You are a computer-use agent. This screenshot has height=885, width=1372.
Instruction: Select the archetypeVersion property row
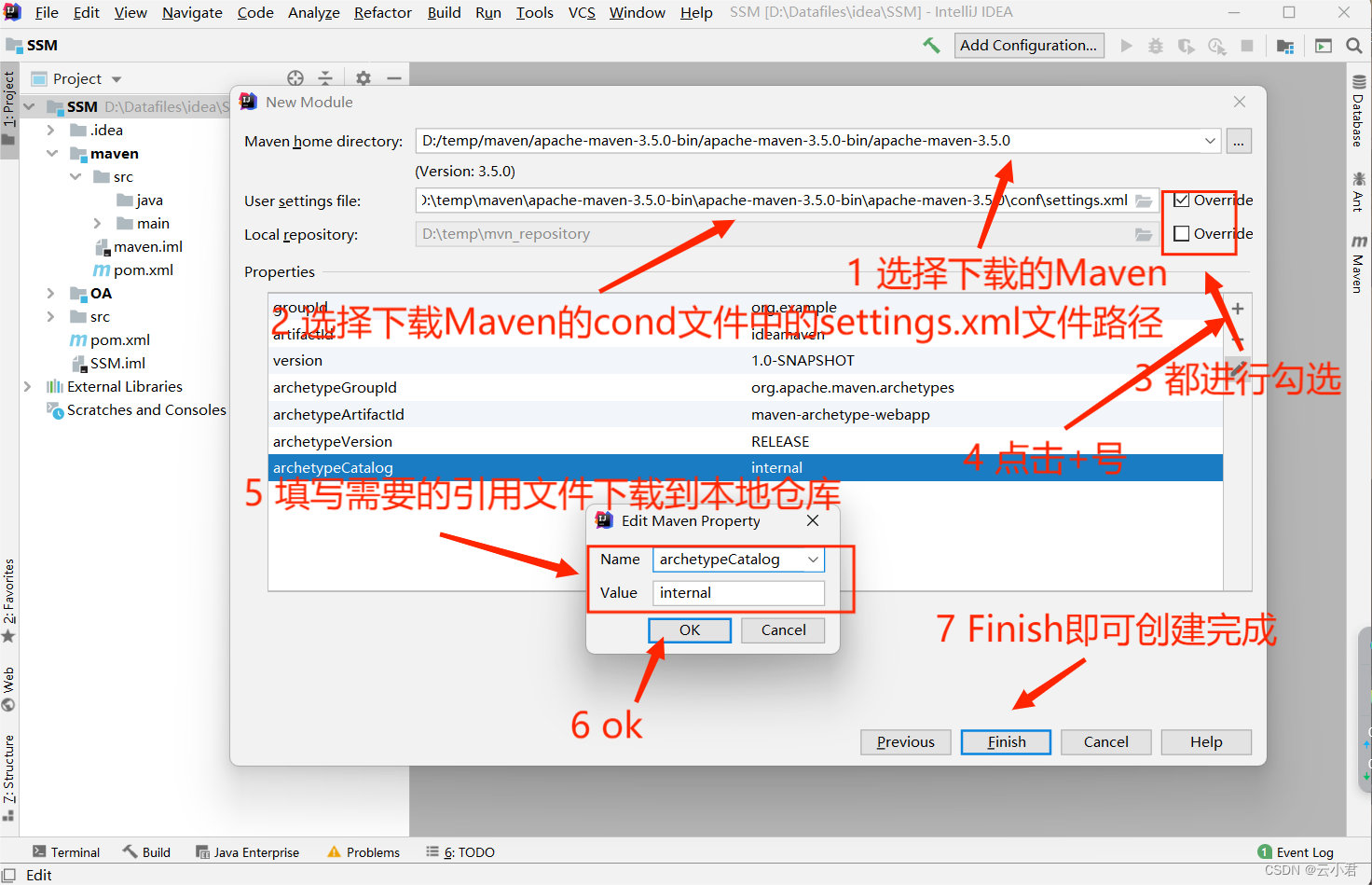click(746, 441)
